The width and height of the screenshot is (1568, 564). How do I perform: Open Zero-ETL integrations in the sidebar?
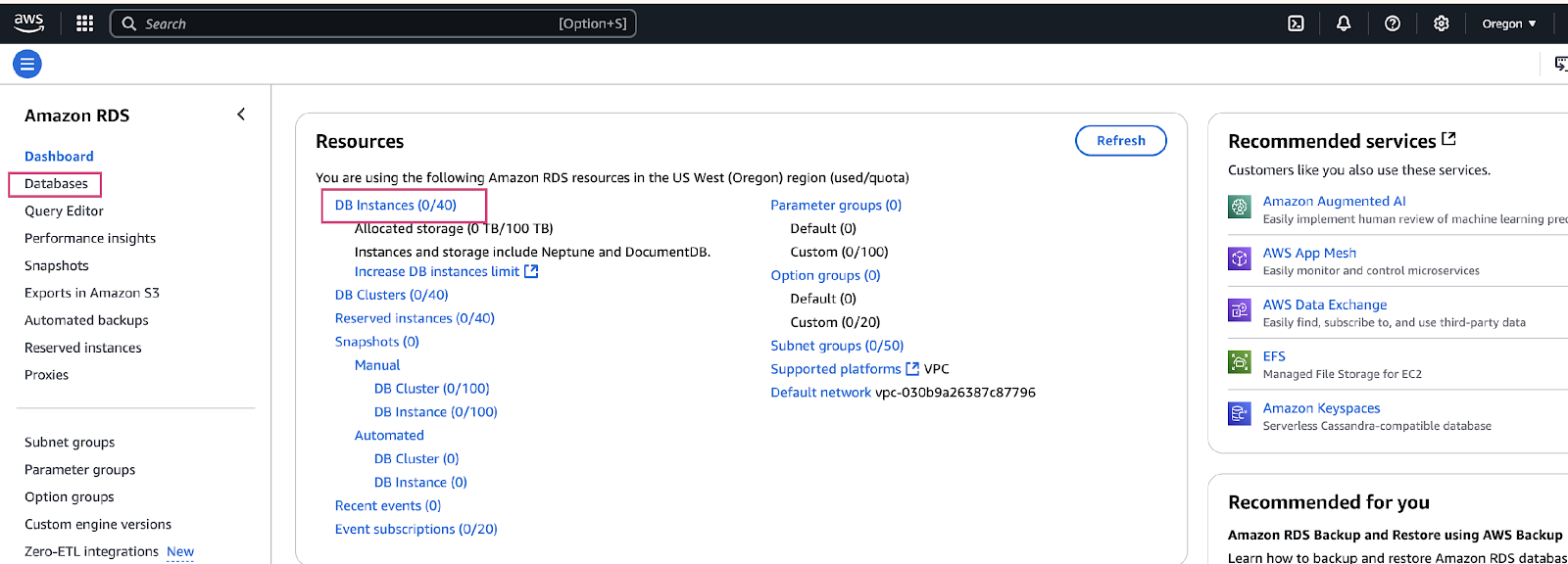pos(91,552)
